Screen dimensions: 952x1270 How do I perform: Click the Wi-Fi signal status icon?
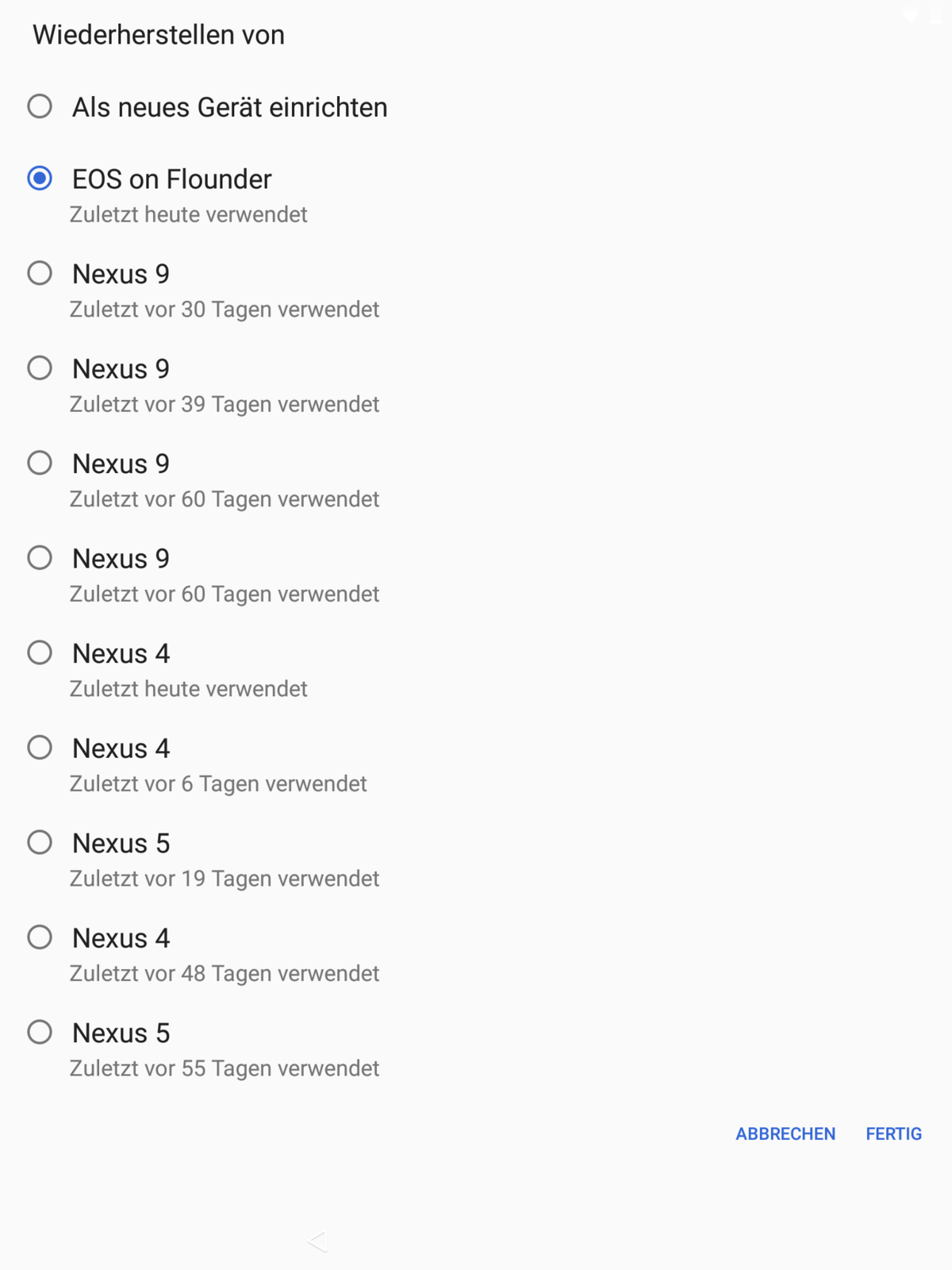click(911, 15)
